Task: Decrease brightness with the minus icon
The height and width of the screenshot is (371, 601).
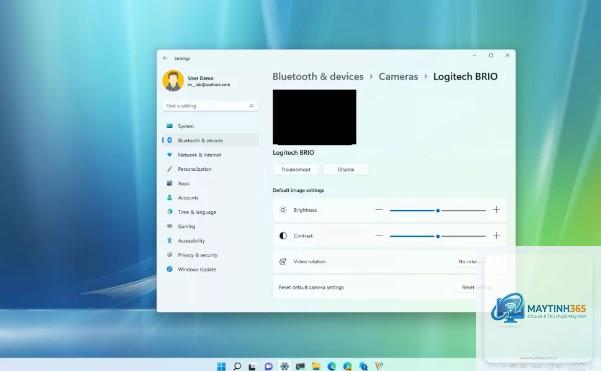Action: pyautogui.click(x=379, y=210)
